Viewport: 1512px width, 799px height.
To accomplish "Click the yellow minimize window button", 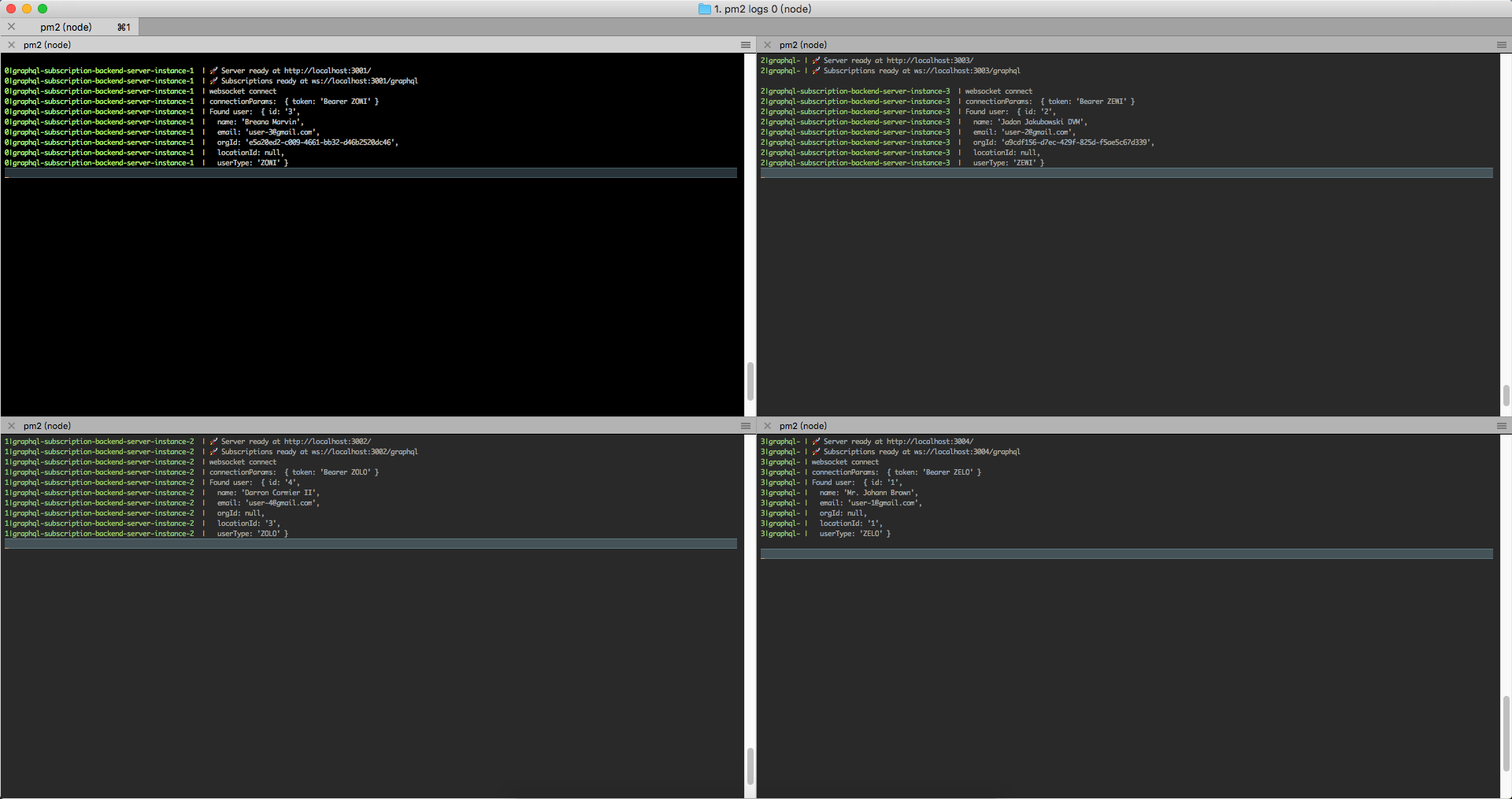I will [x=27, y=9].
